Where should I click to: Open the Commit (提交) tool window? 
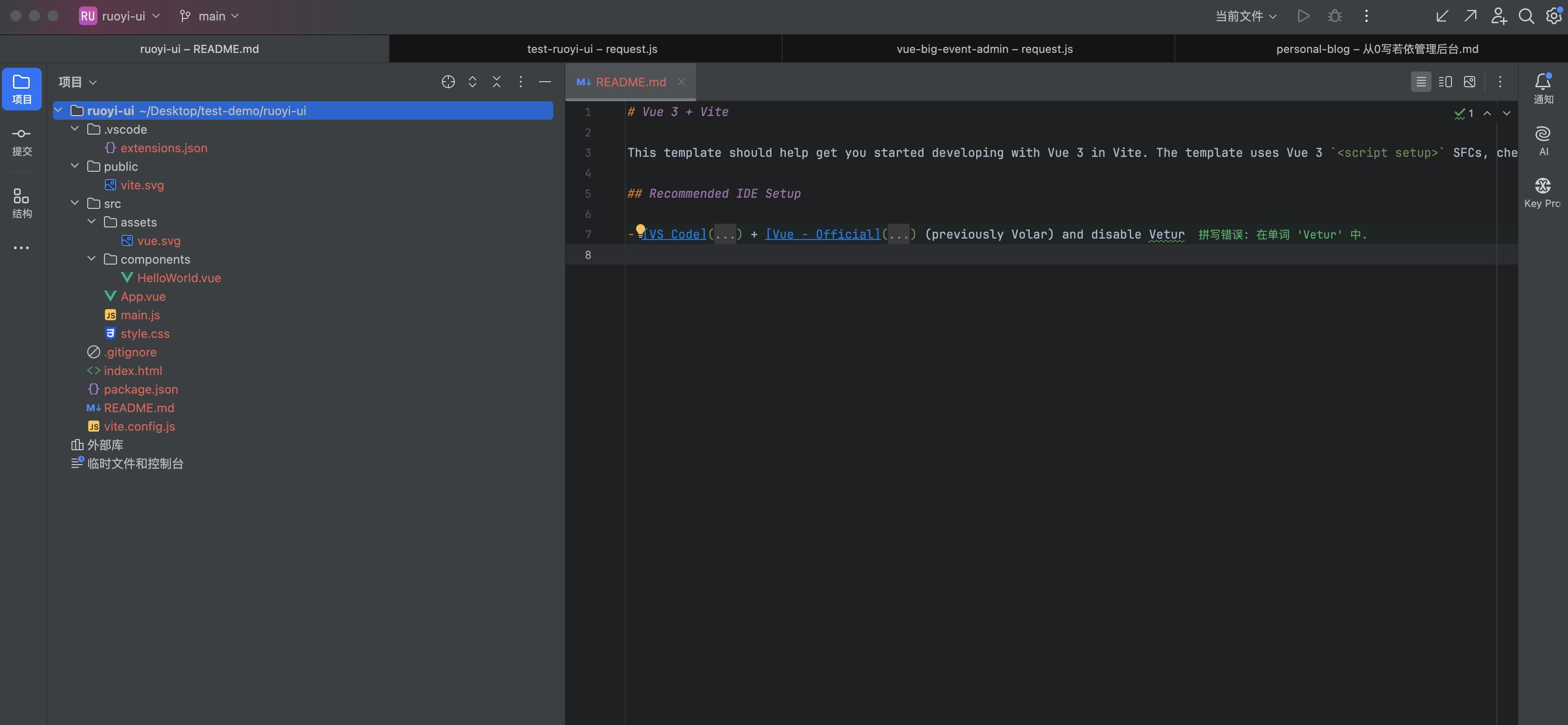[x=22, y=141]
